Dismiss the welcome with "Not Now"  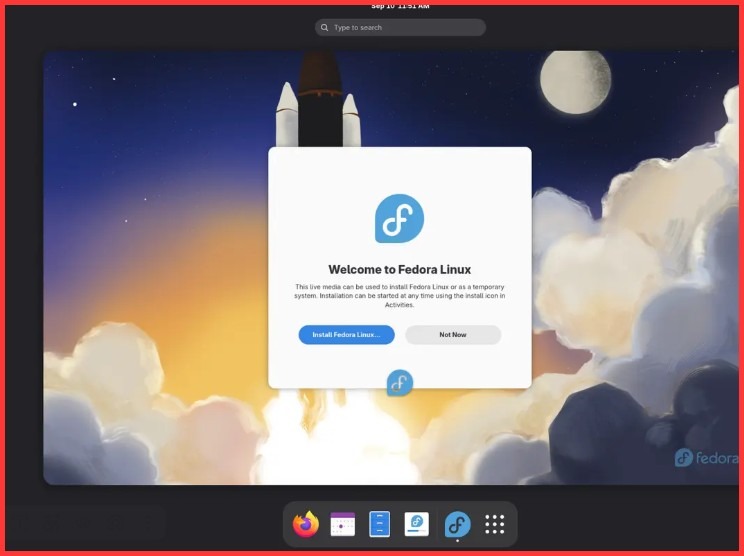[452, 335]
